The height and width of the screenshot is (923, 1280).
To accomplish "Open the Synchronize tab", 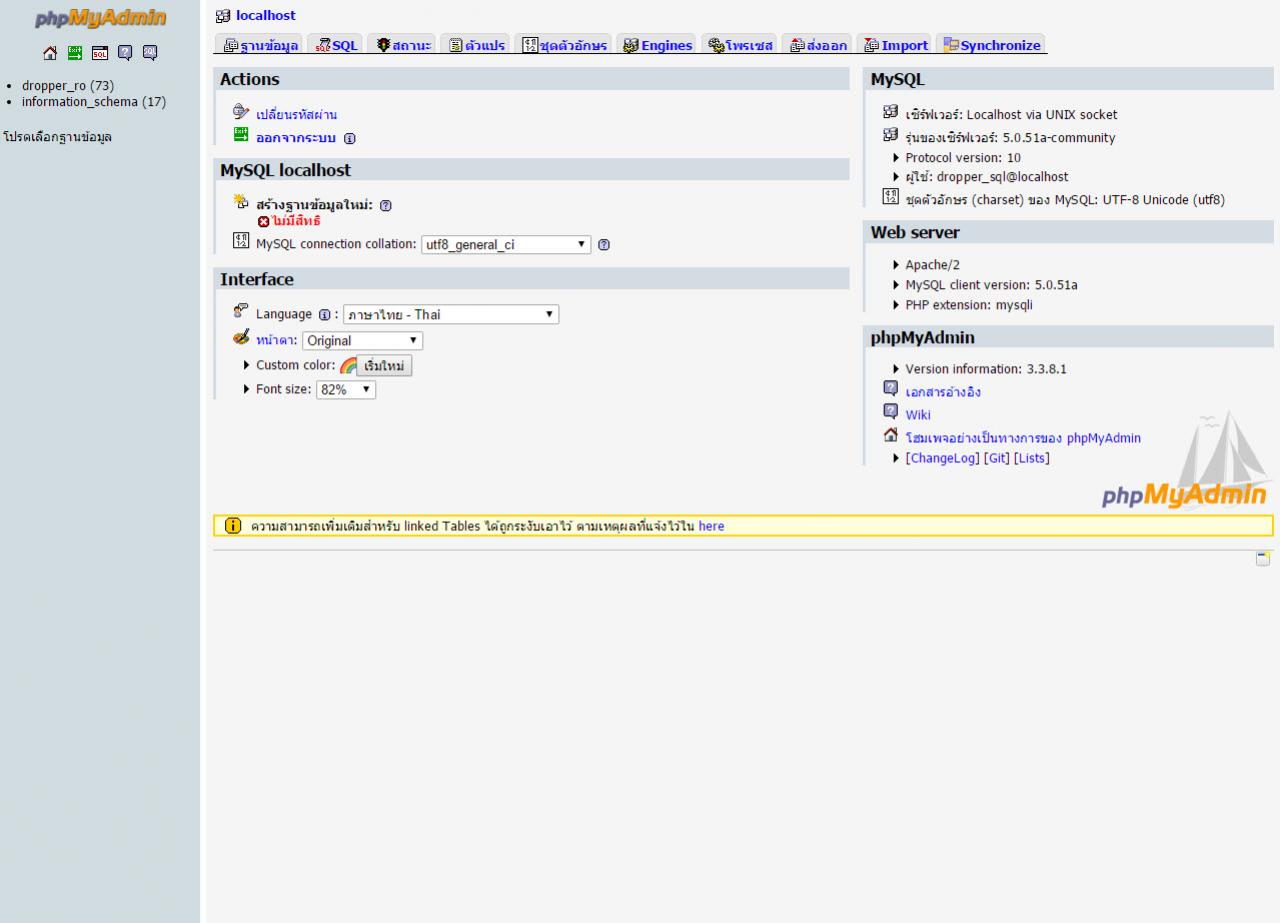I will 991,45.
